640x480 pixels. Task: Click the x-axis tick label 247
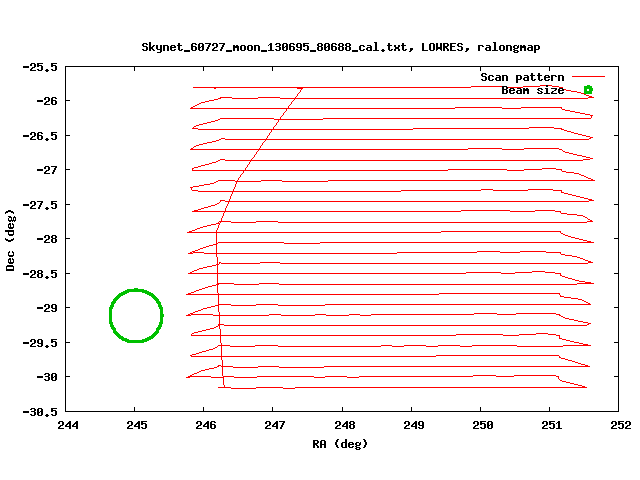pyautogui.click(x=275, y=425)
